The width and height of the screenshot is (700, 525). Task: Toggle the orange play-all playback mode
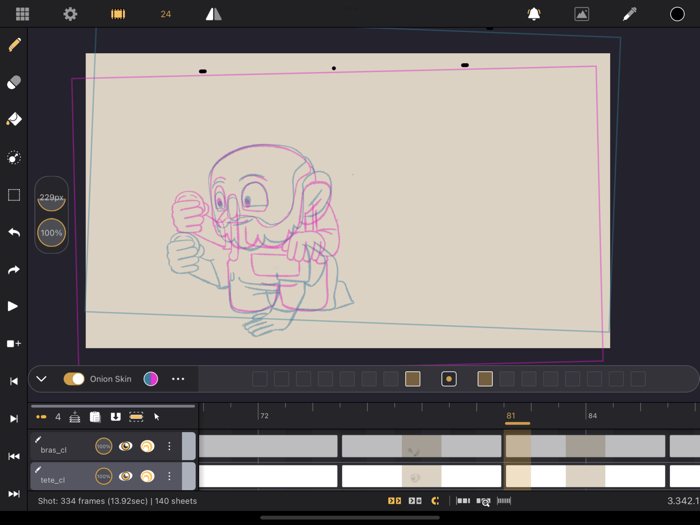[394, 501]
